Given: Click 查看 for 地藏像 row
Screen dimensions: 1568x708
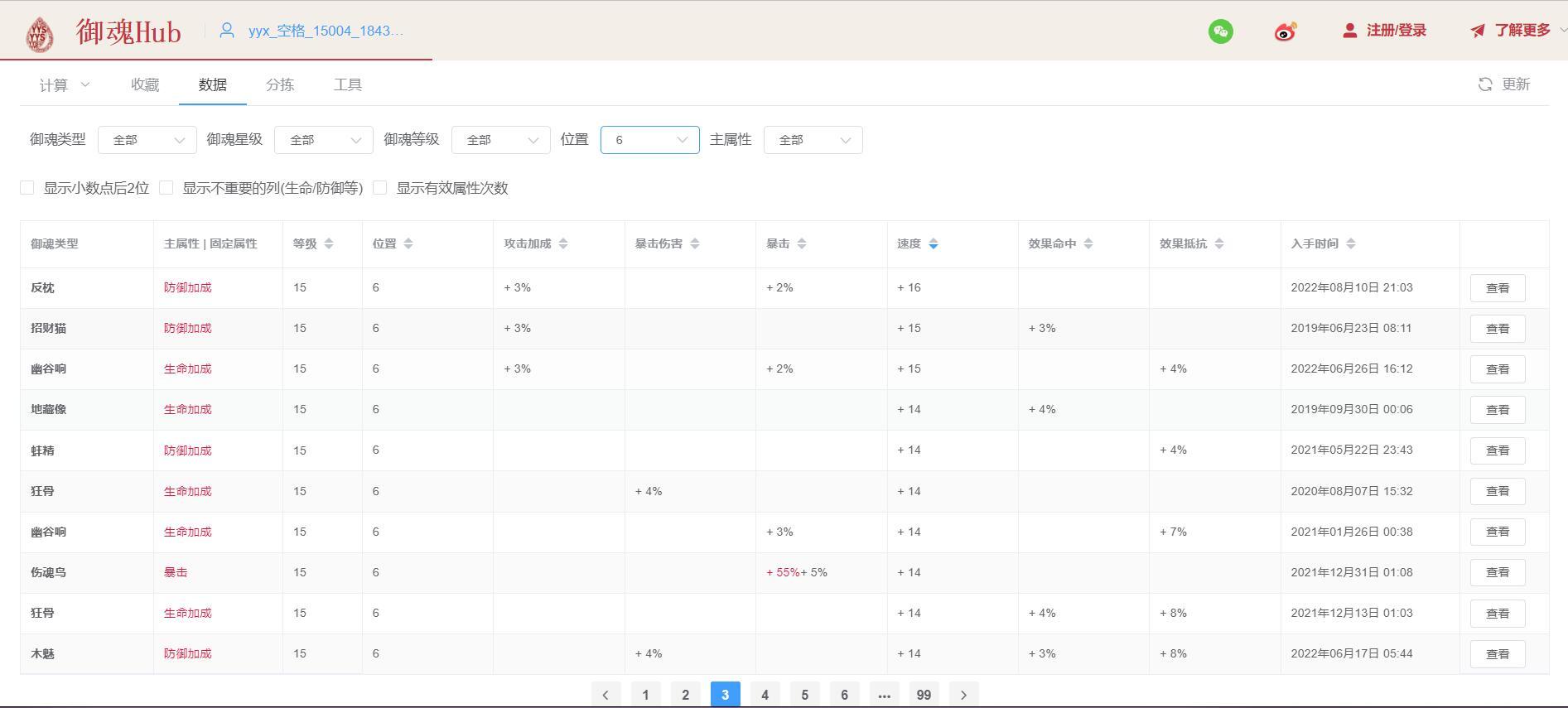Looking at the screenshot, I should point(1498,410).
